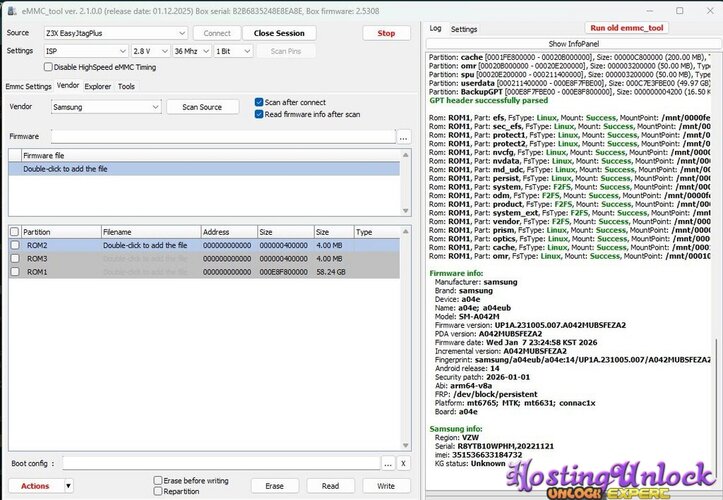723x500 pixels.
Task: Toggle the partition header select-all checkbox
Action: [x=14, y=232]
